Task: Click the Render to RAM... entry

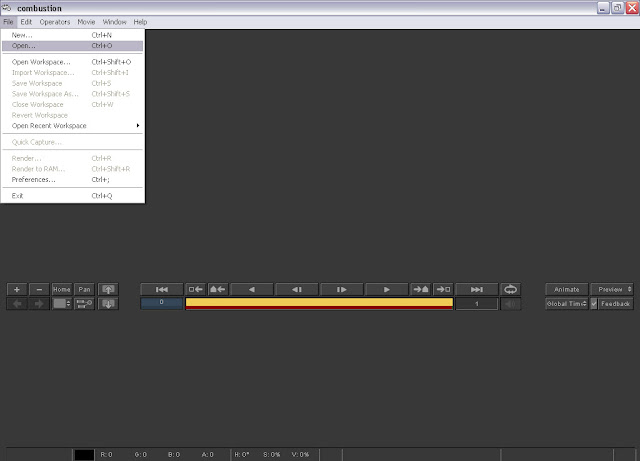Action: pos(73,169)
